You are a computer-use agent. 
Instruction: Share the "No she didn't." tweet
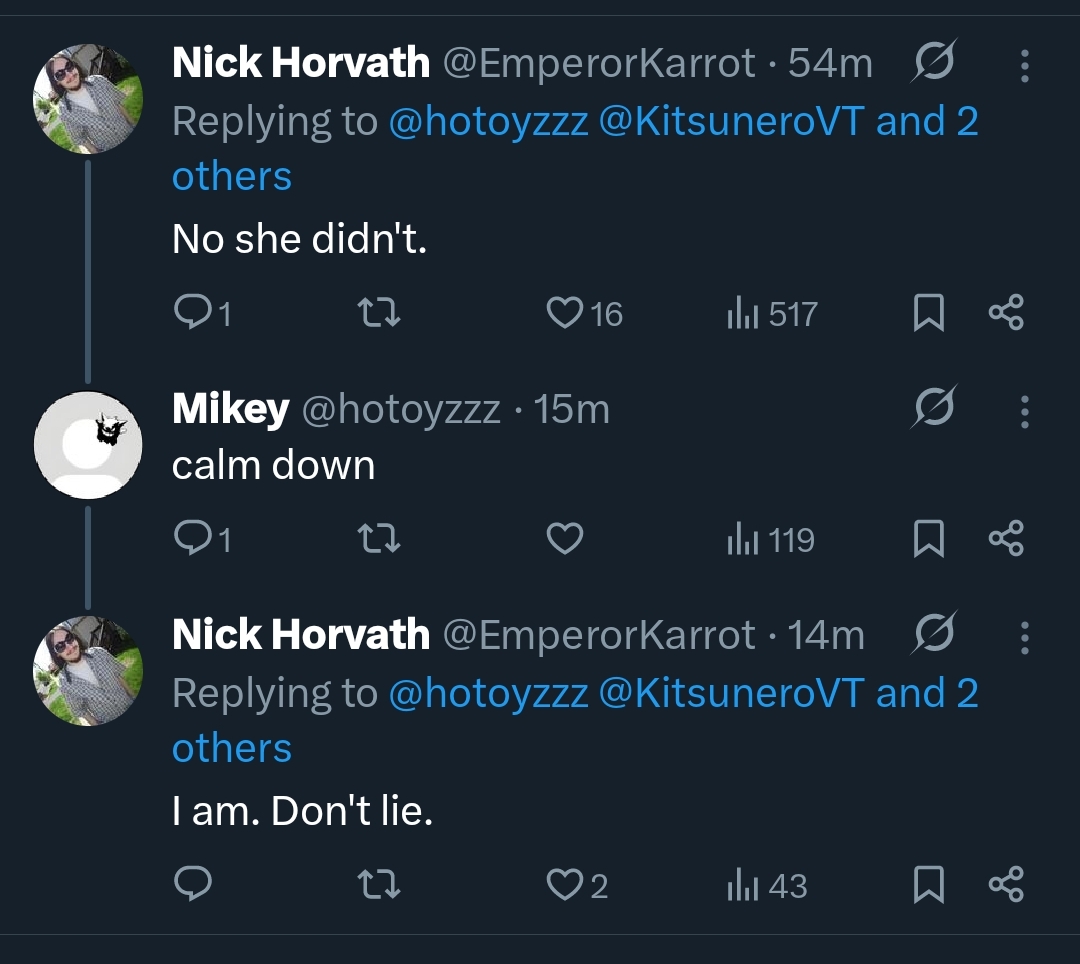coord(1005,314)
